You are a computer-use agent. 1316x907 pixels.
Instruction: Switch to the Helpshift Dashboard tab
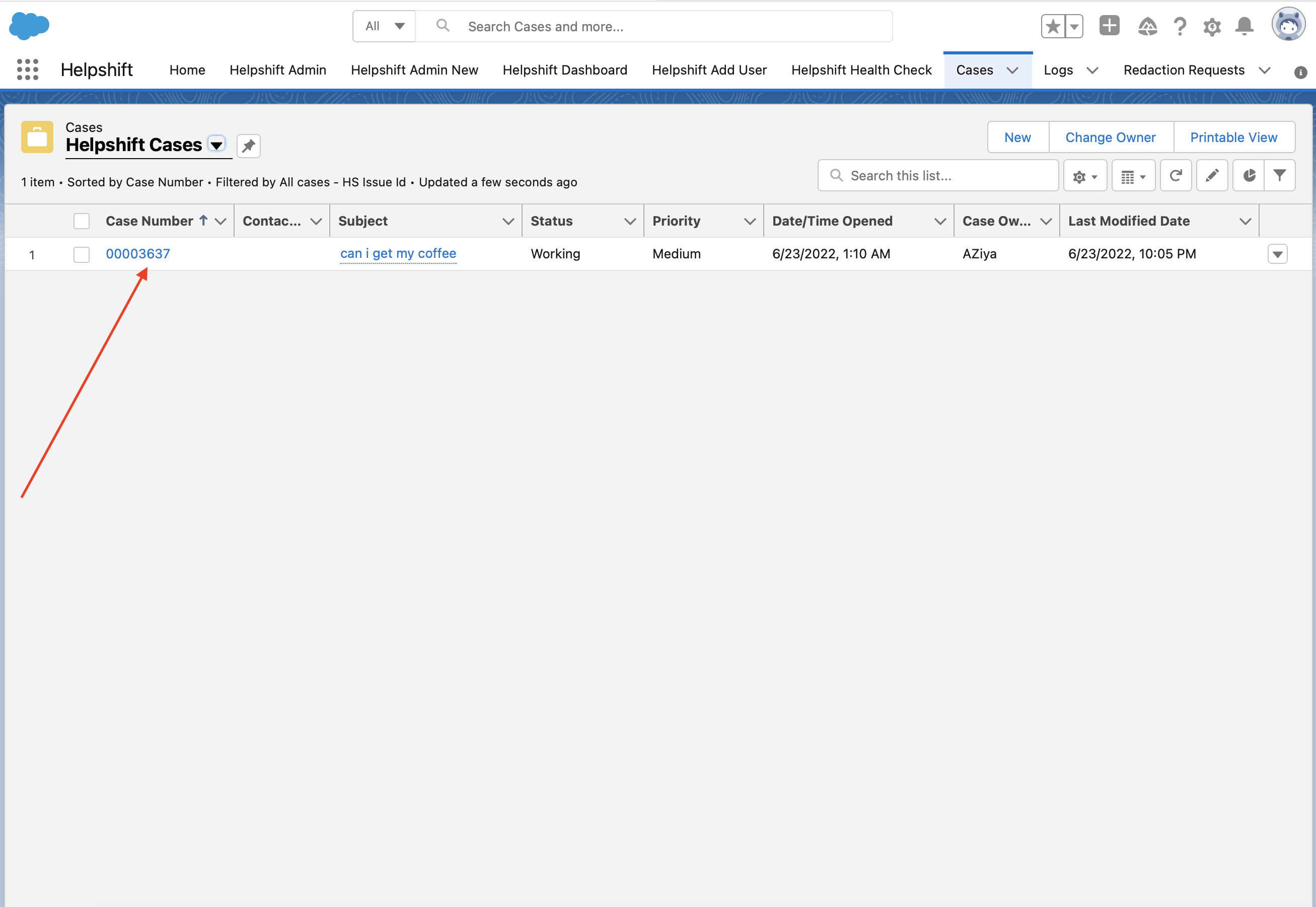[564, 70]
